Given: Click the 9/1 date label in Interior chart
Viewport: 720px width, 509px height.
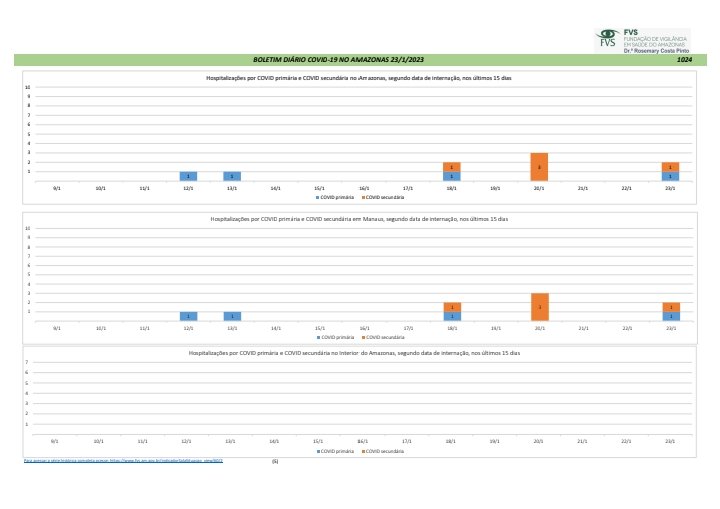Looking at the screenshot, I should point(55,440).
